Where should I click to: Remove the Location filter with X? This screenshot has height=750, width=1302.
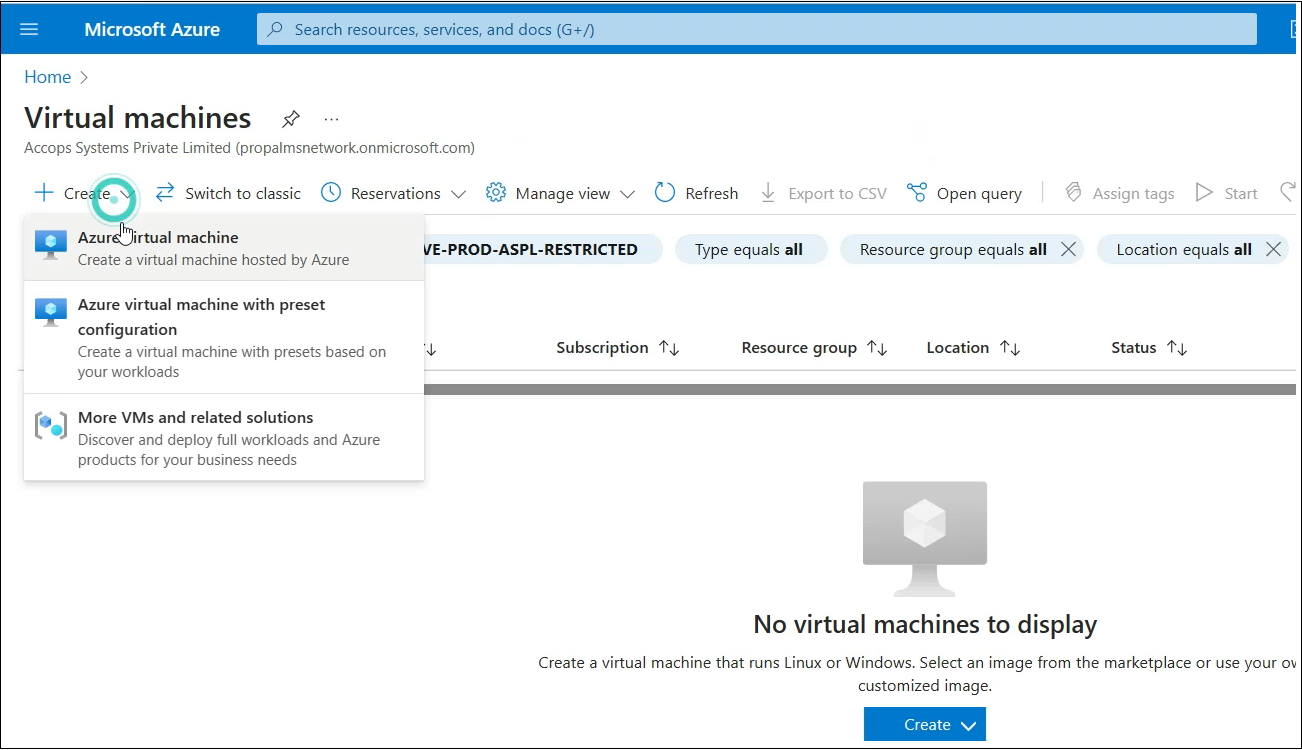tap(1273, 249)
